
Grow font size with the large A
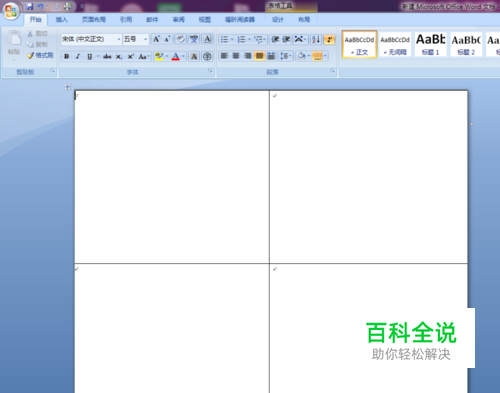point(156,39)
